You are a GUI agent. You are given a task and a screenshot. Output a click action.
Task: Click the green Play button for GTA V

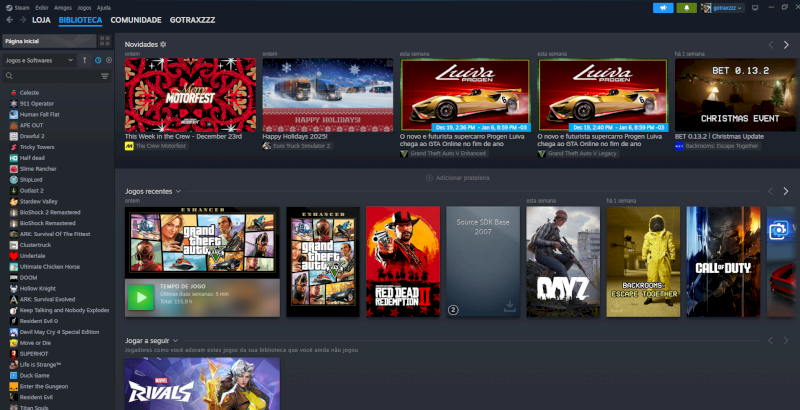click(x=141, y=298)
